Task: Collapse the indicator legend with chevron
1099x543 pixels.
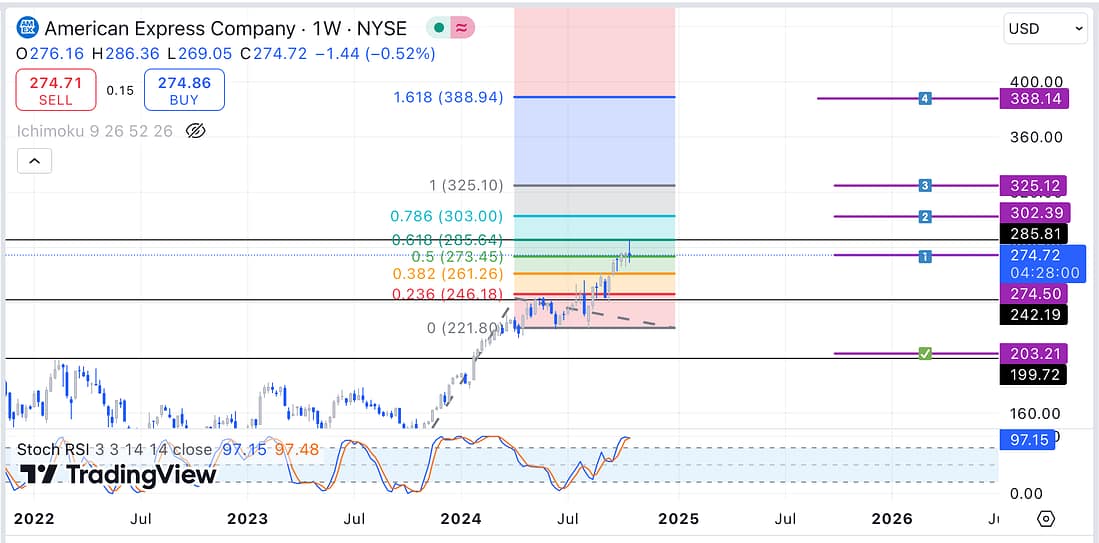Action: click(34, 160)
